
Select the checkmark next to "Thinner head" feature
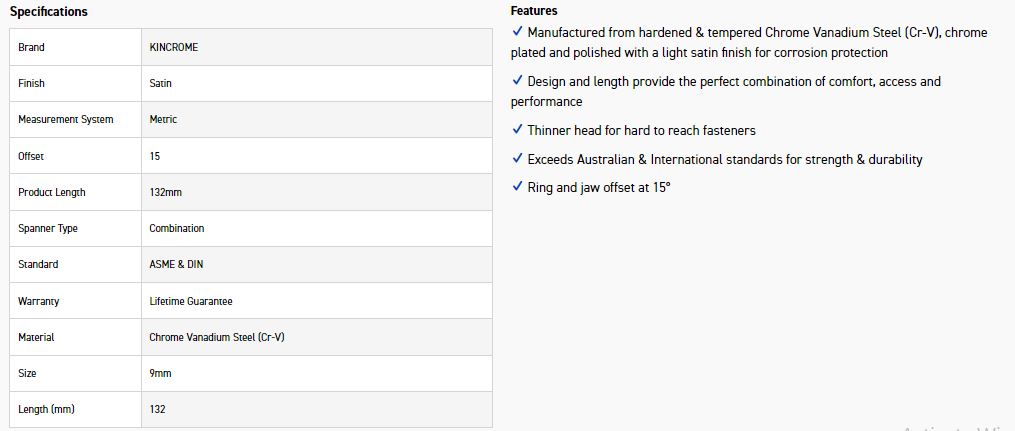click(x=517, y=130)
